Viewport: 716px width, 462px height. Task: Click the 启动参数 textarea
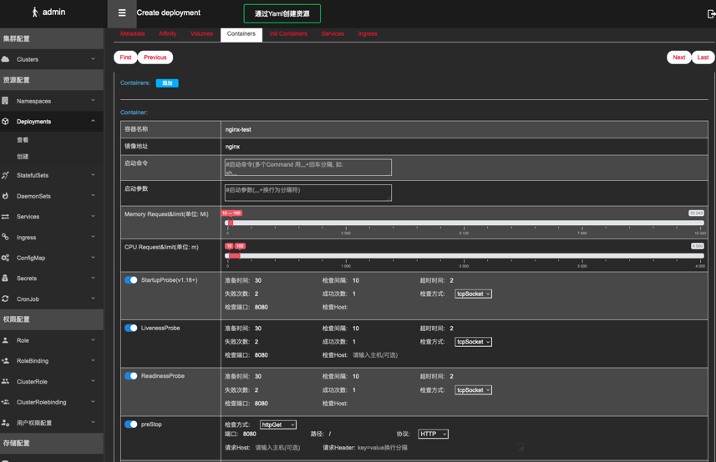tap(308, 193)
